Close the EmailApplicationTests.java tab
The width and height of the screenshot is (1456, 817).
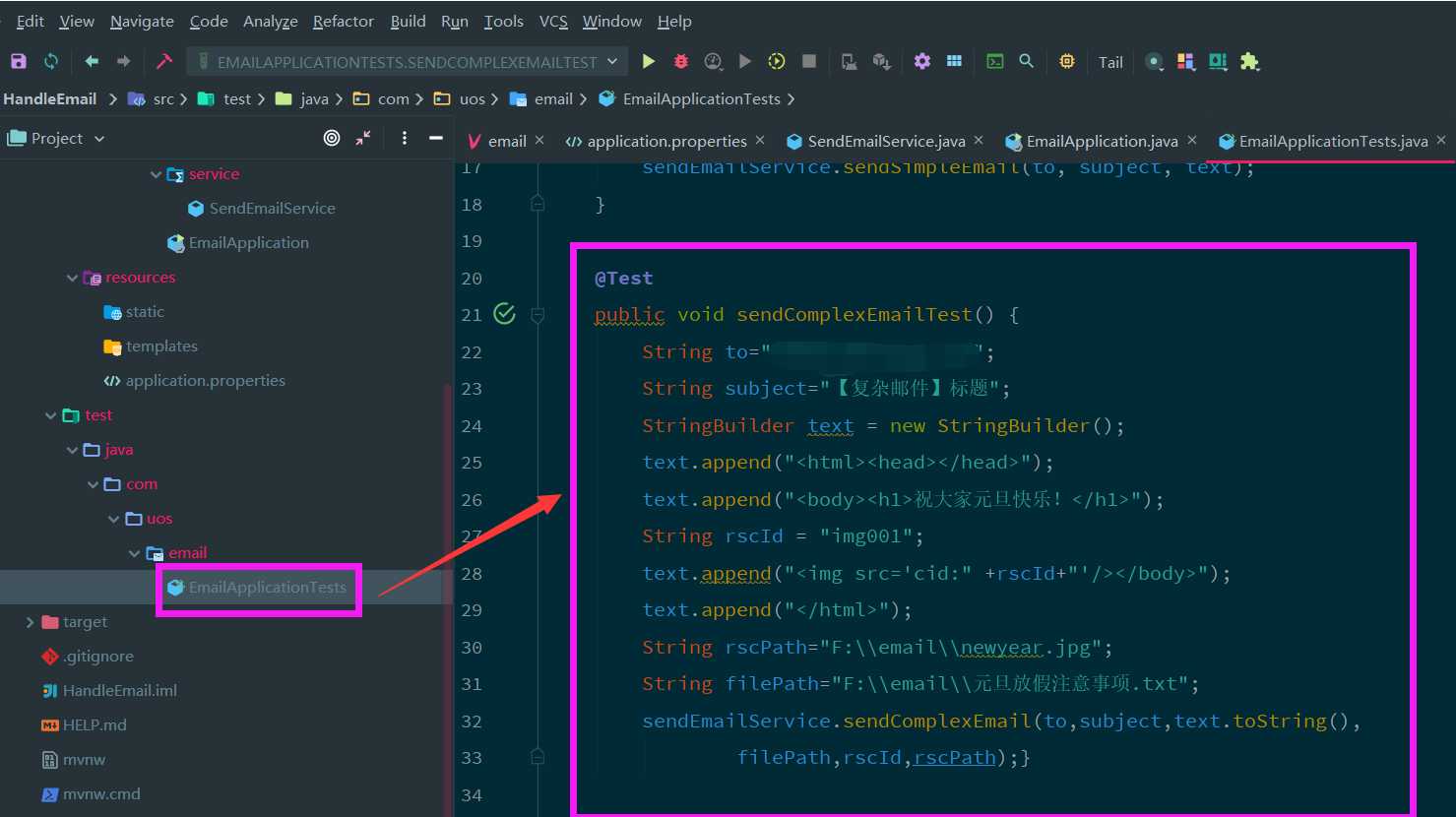(1441, 141)
